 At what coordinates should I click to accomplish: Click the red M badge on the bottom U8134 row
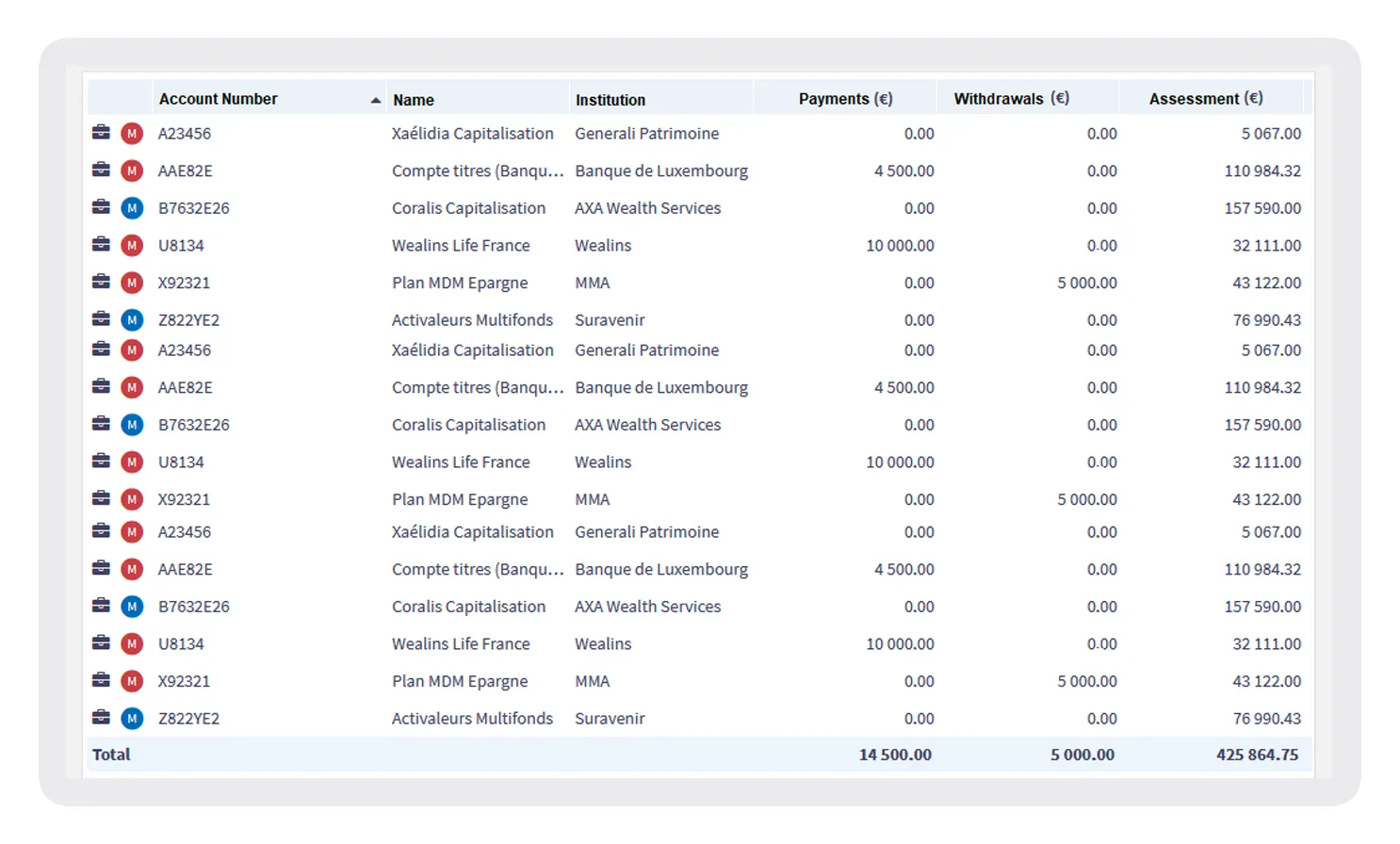(x=132, y=644)
